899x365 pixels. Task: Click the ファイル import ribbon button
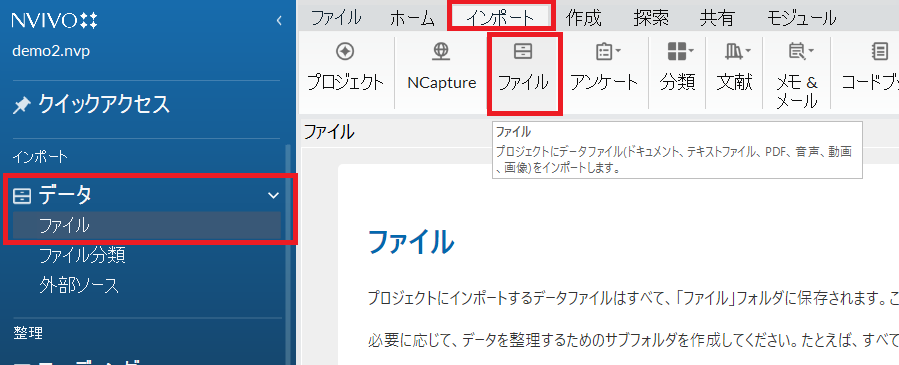tap(523, 73)
